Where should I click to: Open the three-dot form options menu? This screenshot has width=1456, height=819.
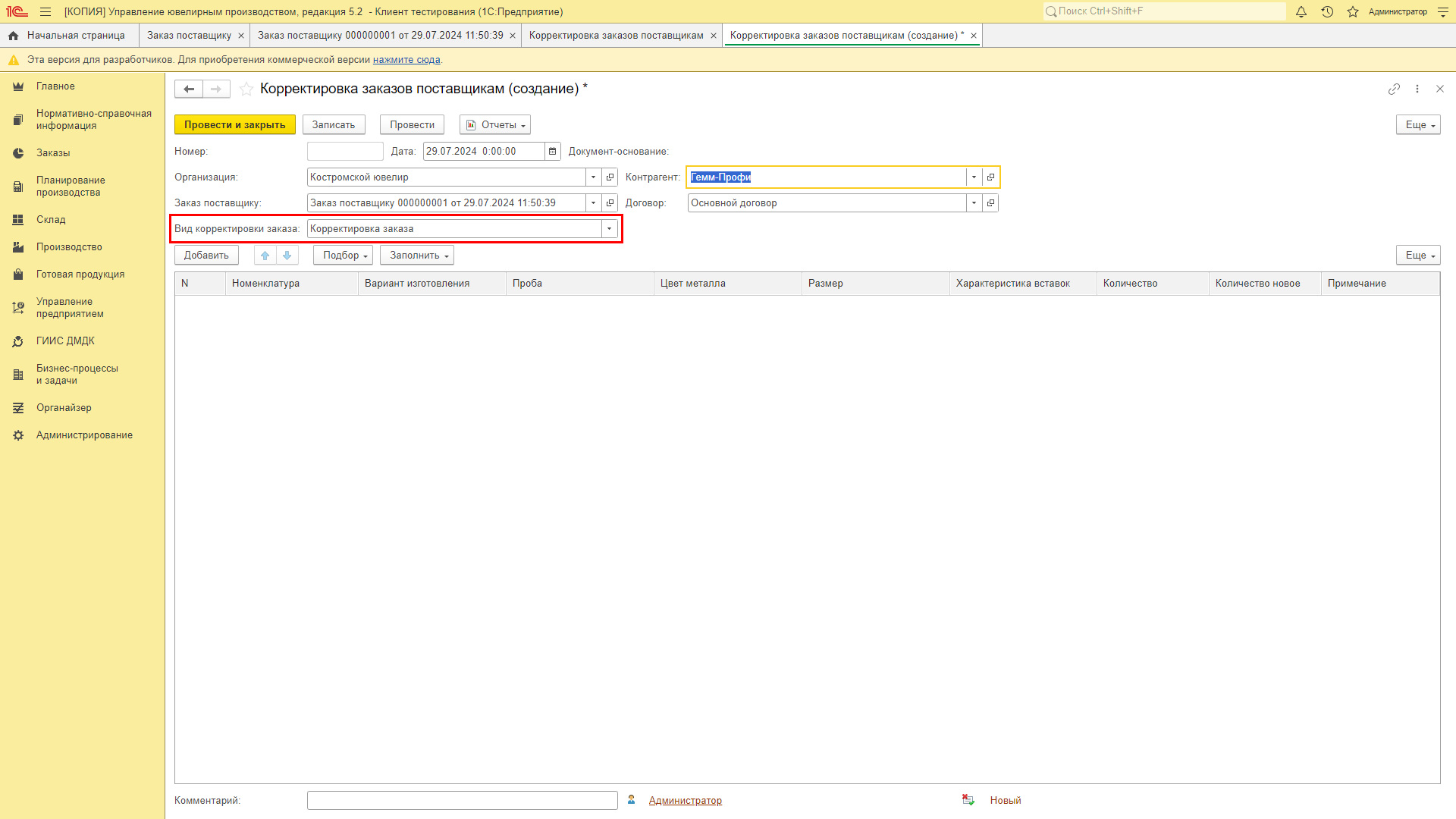pyautogui.click(x=1417, y=89)
